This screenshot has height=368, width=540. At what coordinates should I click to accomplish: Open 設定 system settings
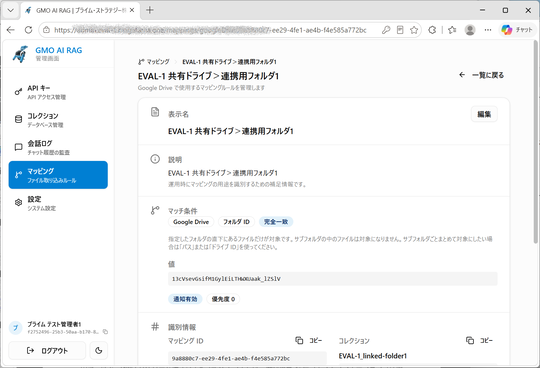pos(58,203)
